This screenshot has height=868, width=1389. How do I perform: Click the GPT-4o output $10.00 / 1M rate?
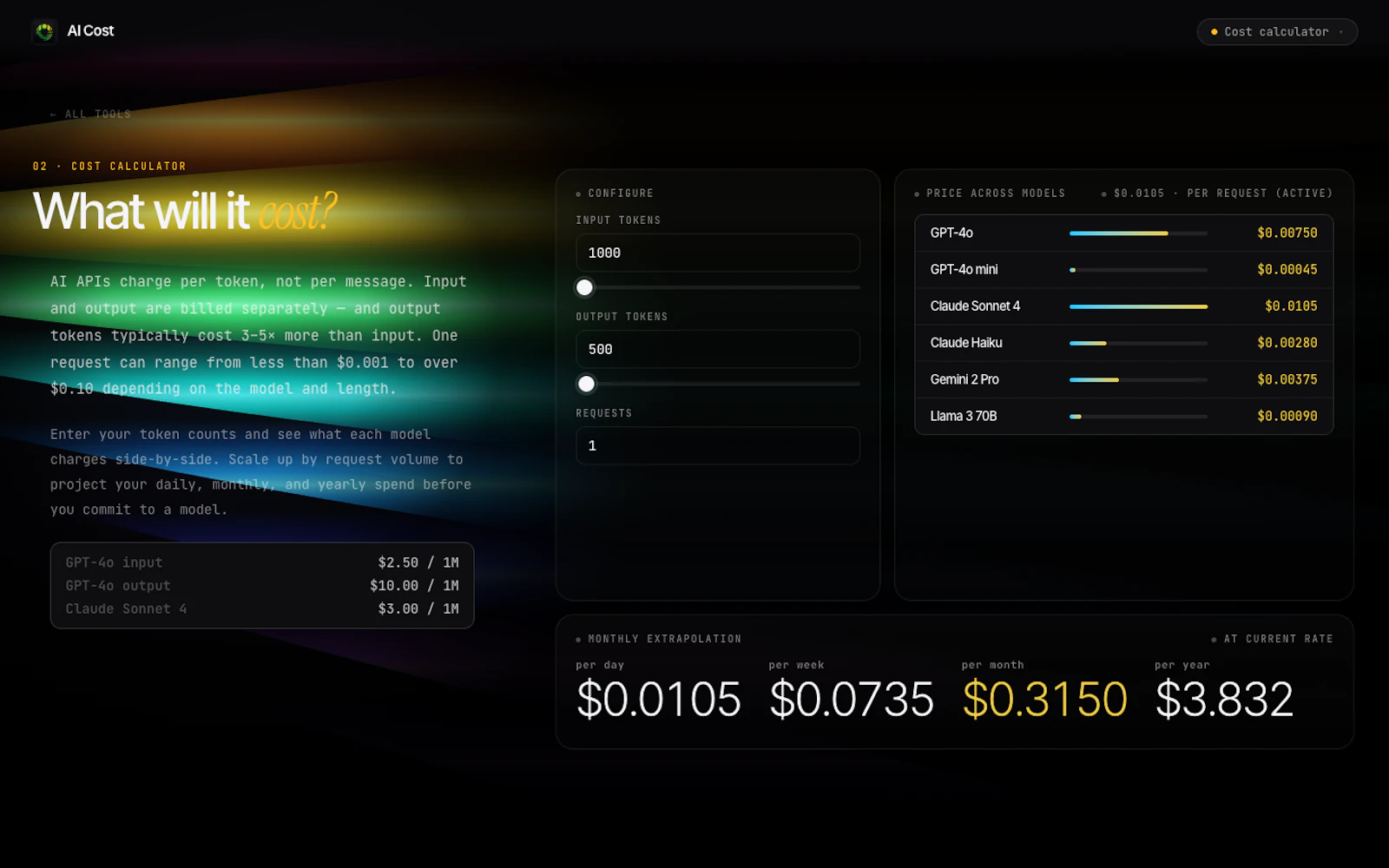414,586
